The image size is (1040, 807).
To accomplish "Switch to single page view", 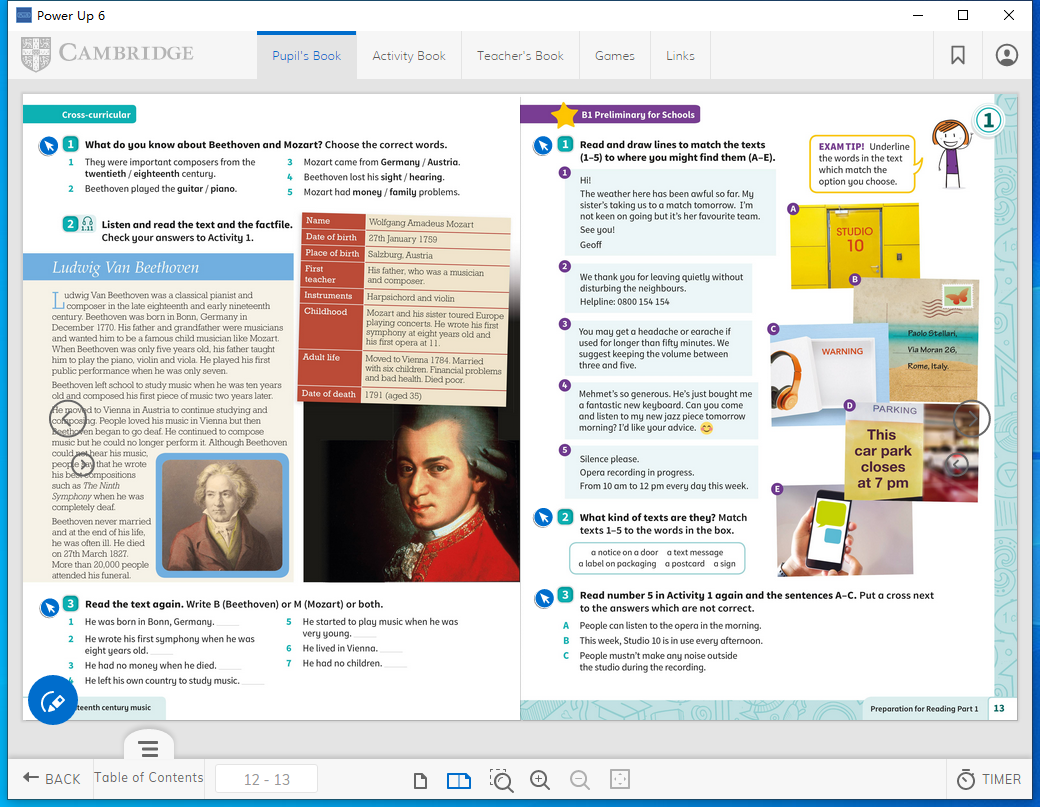I will tap(421, 780).
